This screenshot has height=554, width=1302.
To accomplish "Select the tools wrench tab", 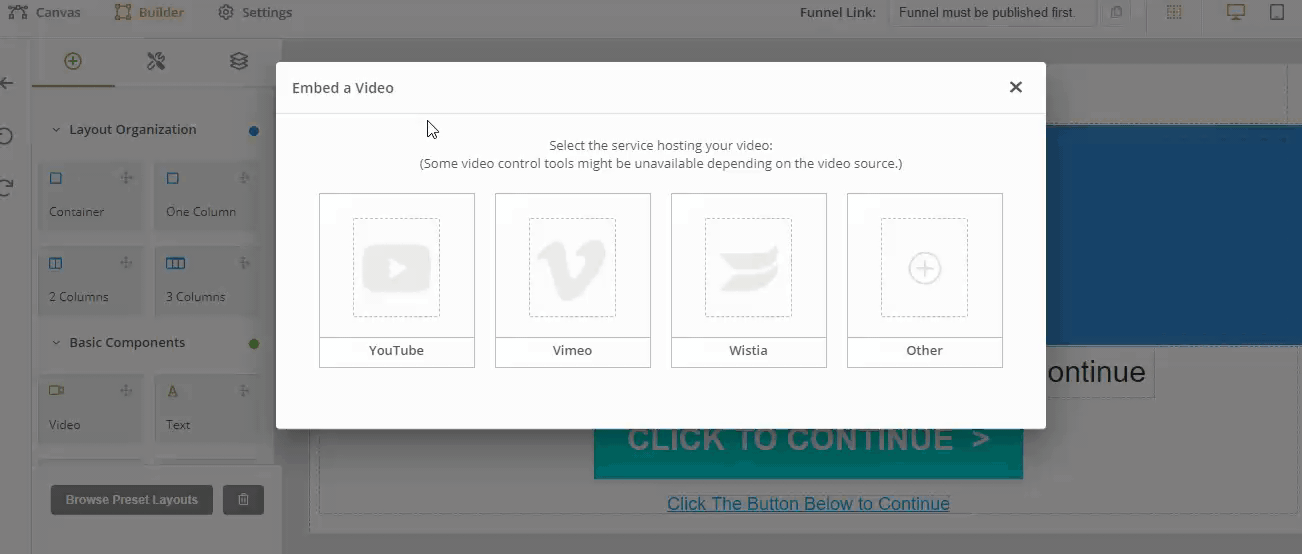I will click(x=156, y=61).
